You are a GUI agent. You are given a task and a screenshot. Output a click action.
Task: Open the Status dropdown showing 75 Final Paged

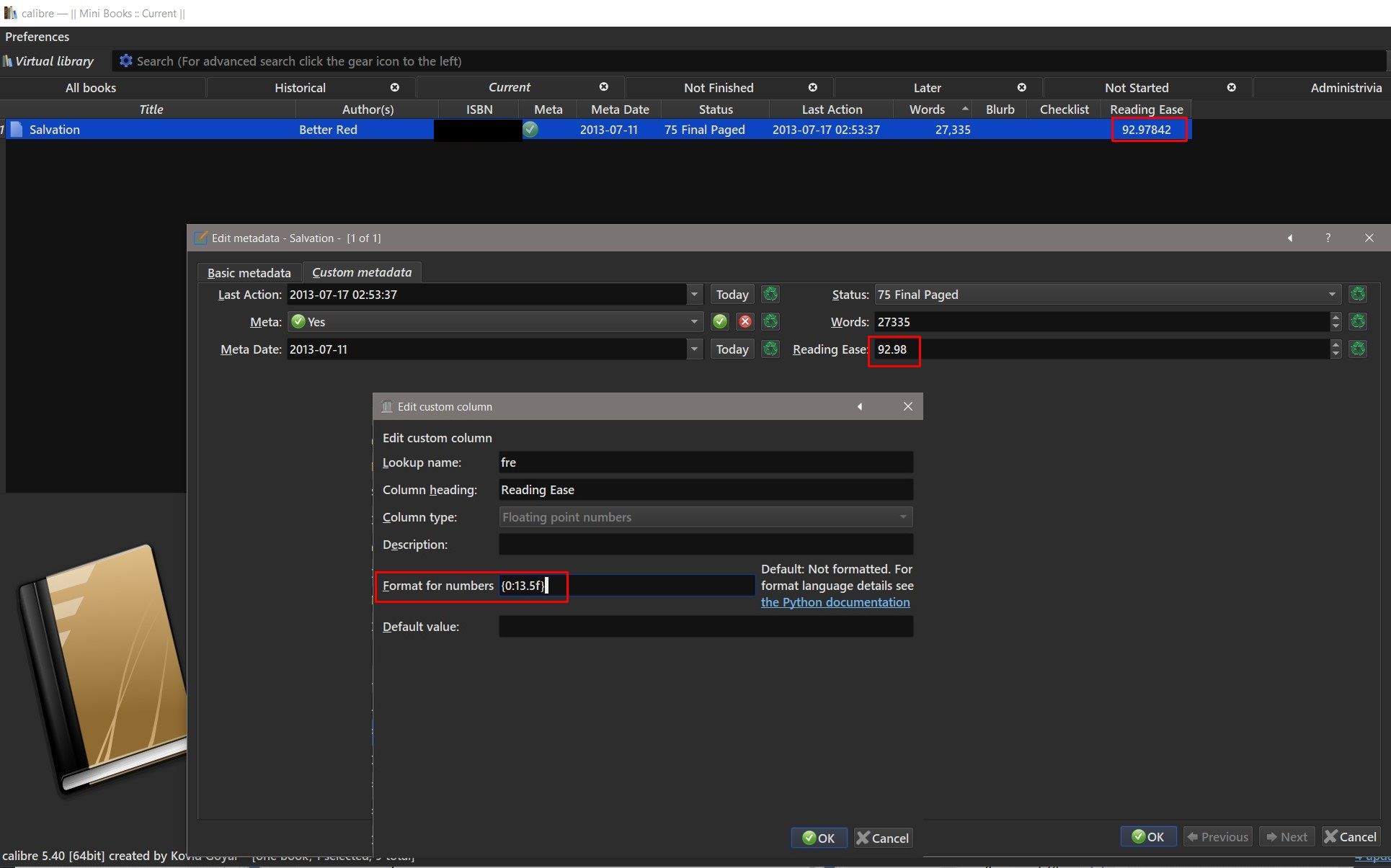pos(1331,295)
